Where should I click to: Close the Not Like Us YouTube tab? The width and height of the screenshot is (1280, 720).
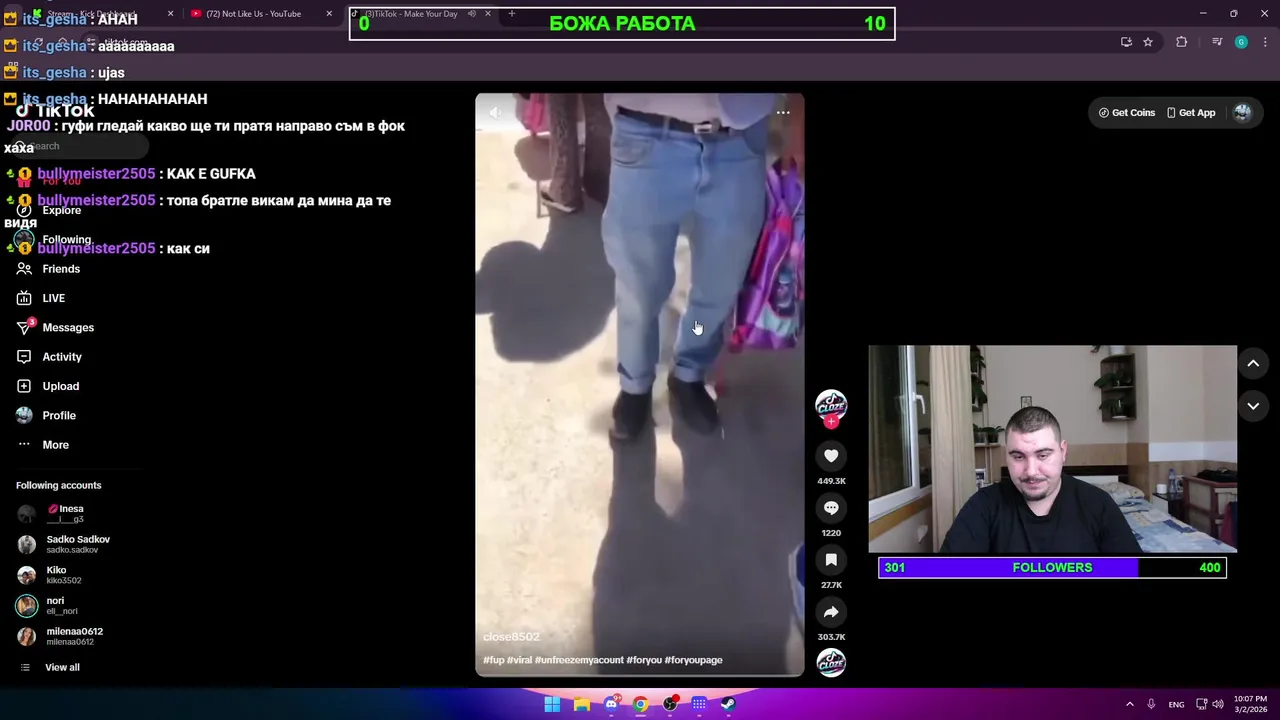(329, 14)
